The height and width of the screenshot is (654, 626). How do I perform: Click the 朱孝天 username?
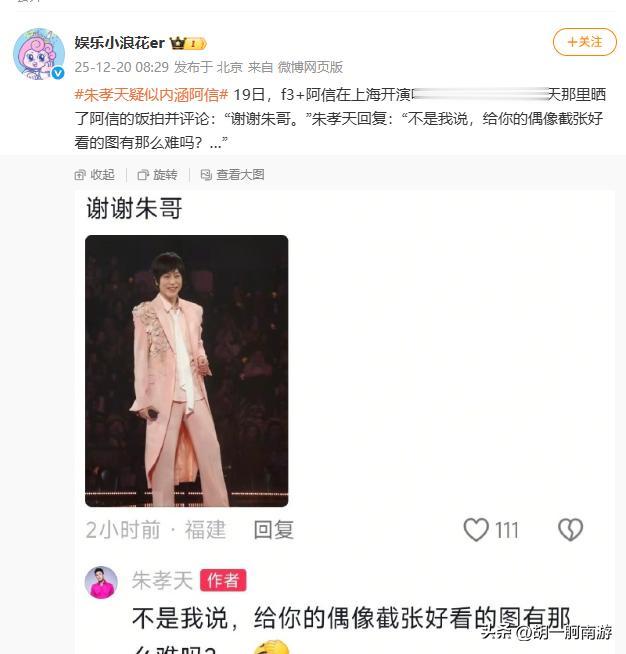coord(162,581)
